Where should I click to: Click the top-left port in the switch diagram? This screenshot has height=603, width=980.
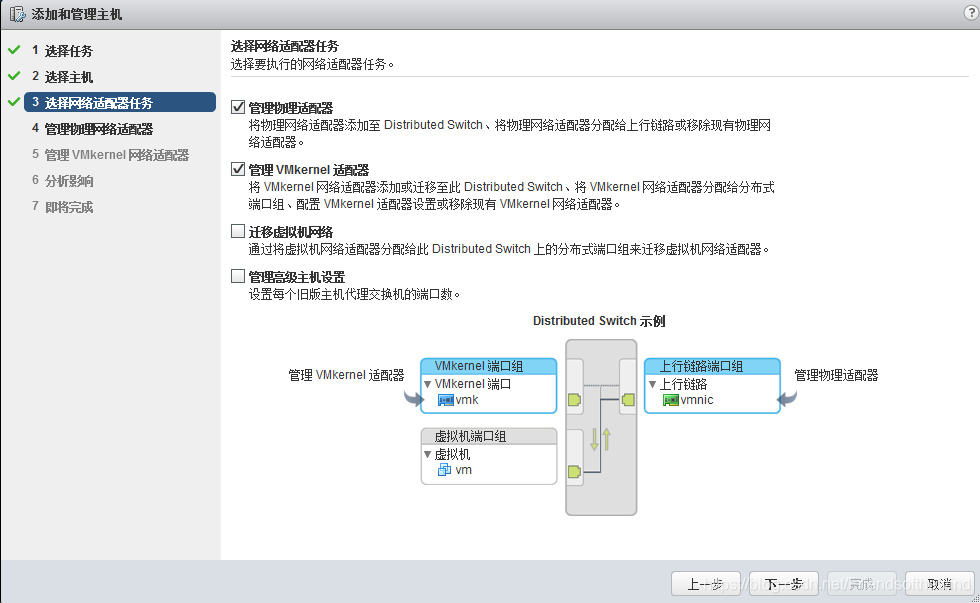coord(574,400)
